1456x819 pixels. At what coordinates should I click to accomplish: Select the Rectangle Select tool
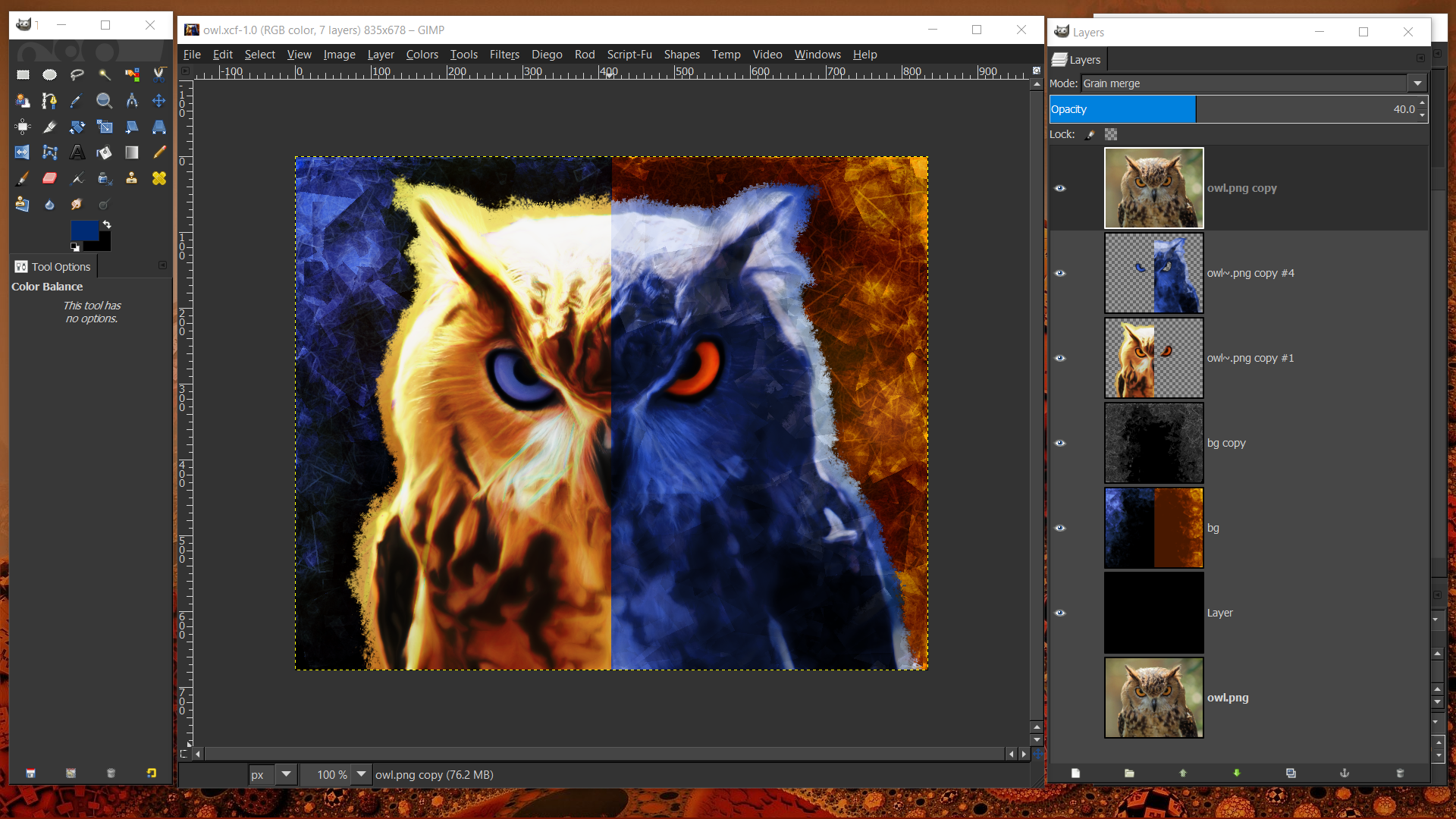coord(23,74)
